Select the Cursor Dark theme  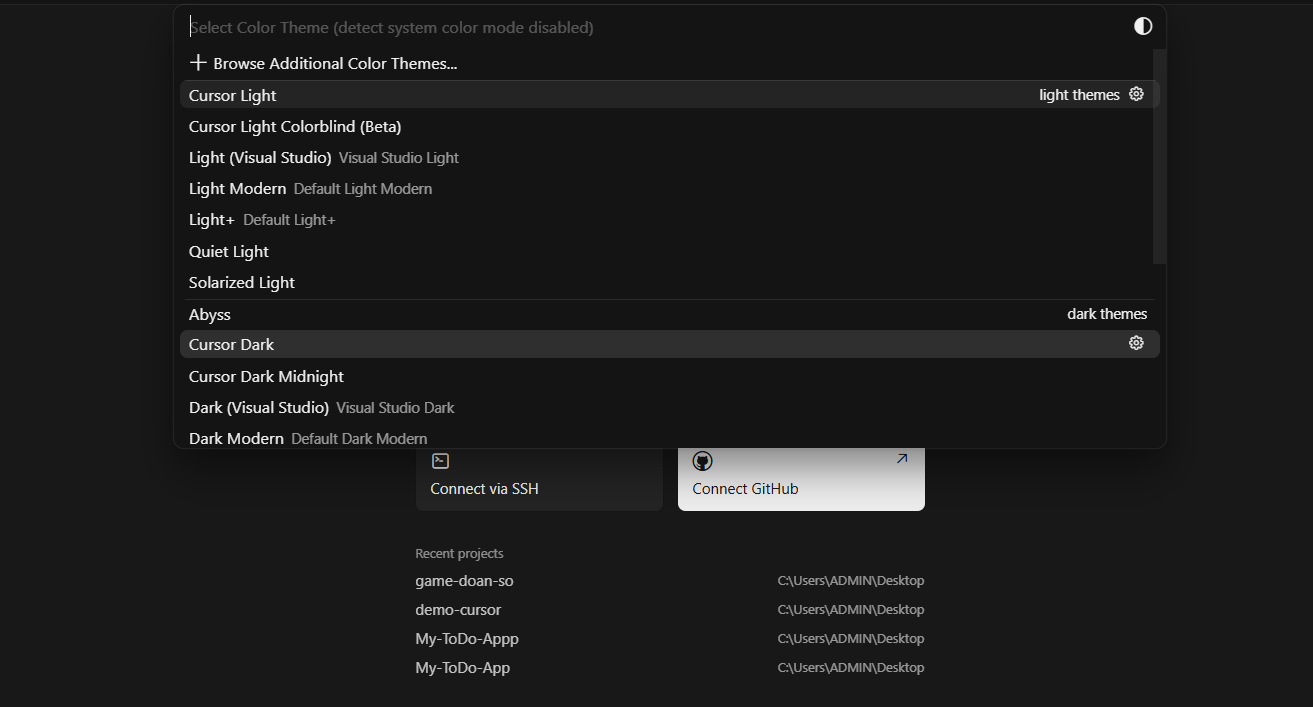pos(669,344)
